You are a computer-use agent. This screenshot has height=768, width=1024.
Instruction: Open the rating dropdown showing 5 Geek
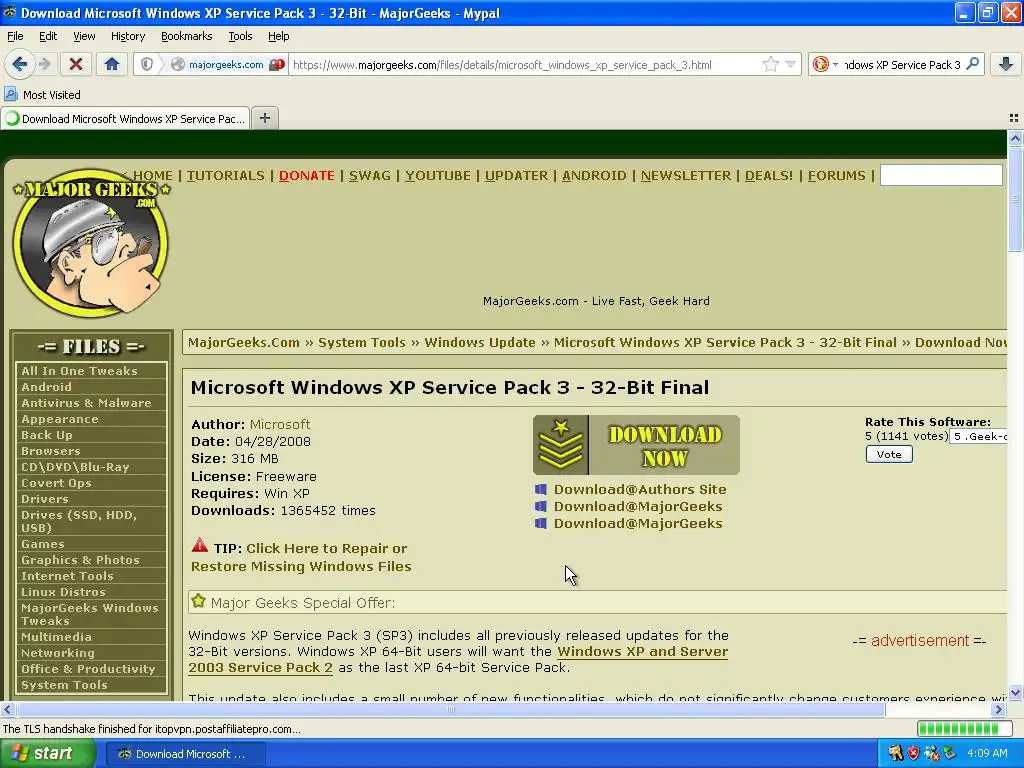978,436
